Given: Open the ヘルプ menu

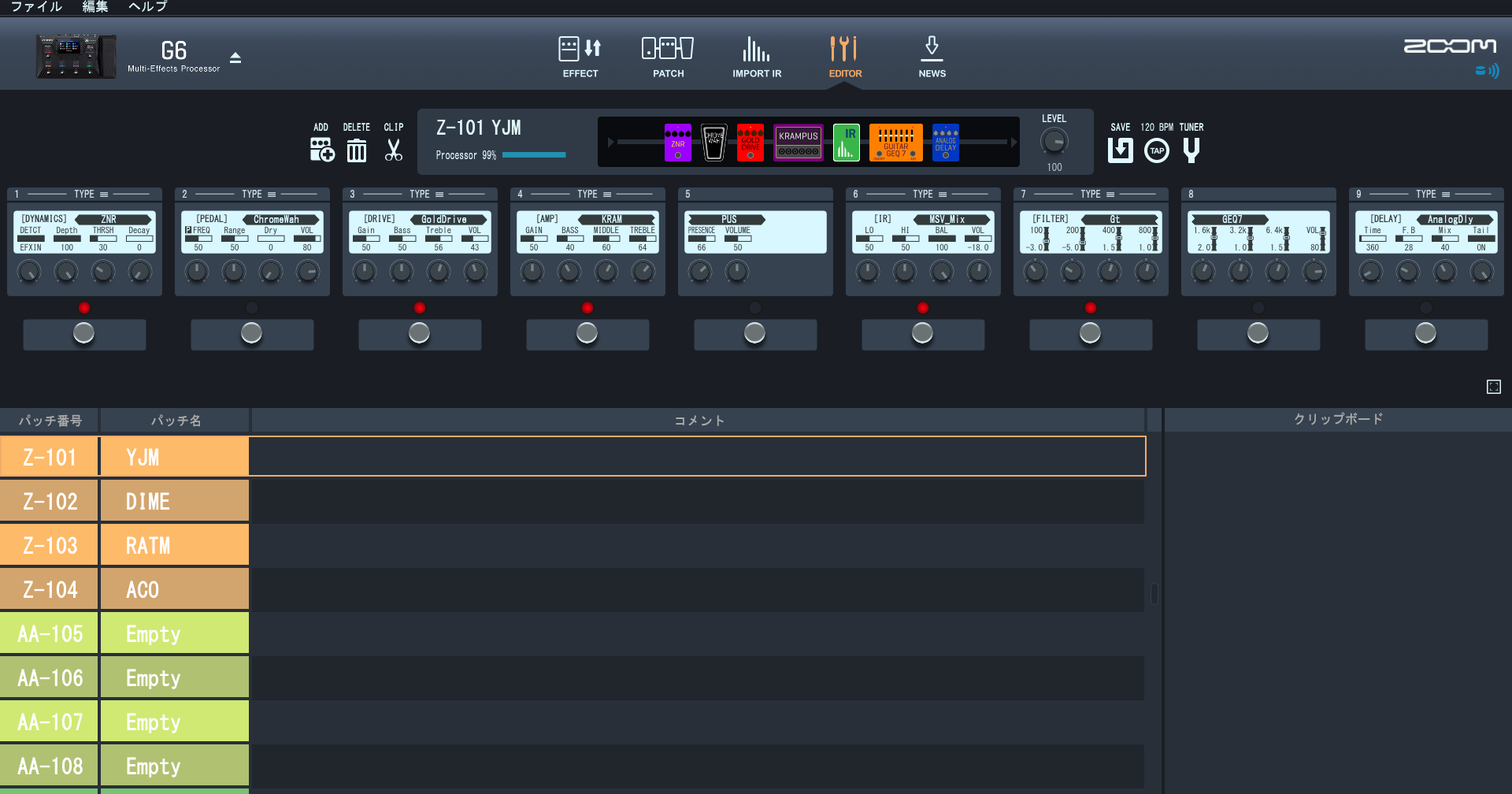Looking at the screenshot, I should (x=148, y=6).
